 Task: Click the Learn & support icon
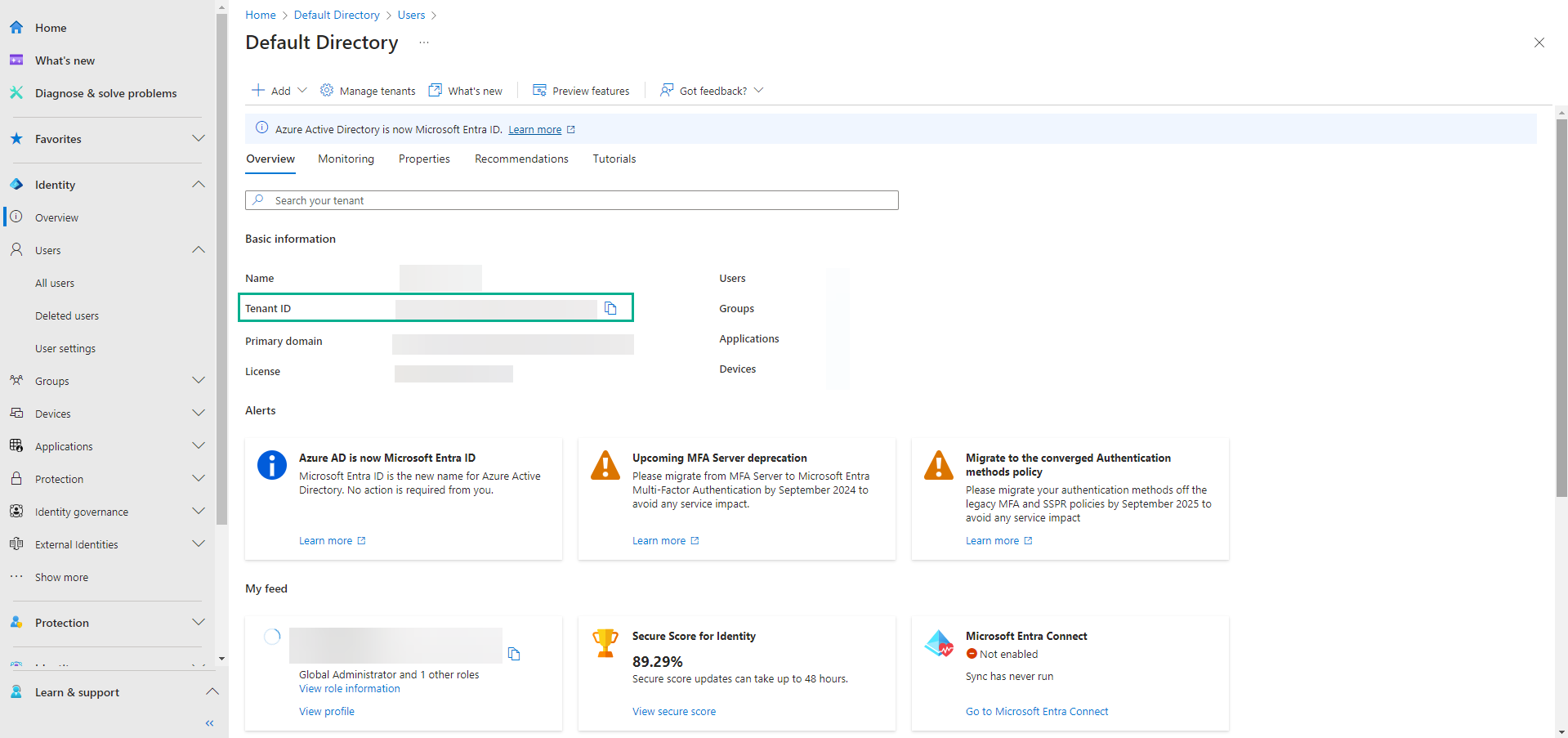click(16, 692)
